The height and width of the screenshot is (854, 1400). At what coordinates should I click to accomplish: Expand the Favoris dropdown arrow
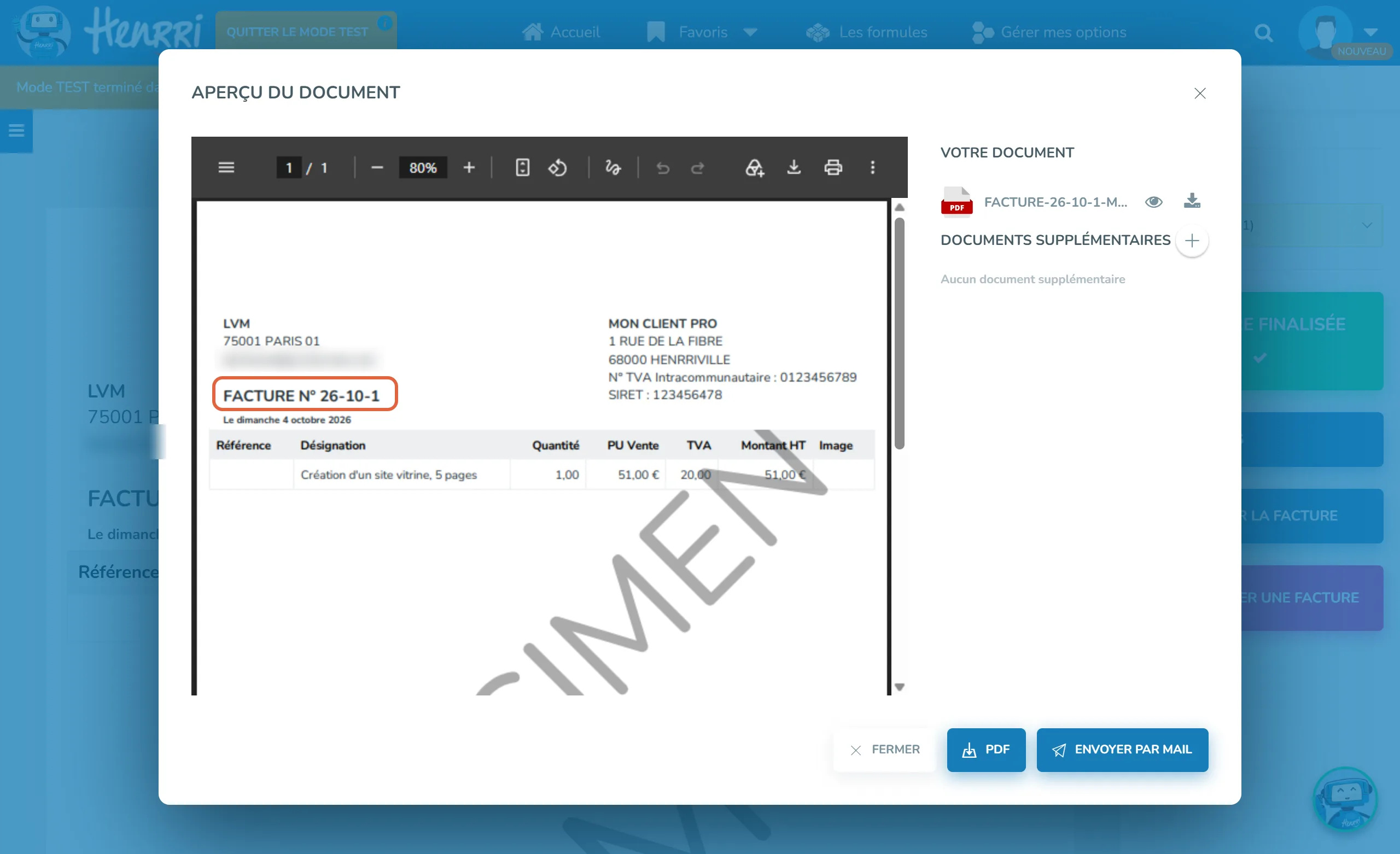[x=750, y=32]
